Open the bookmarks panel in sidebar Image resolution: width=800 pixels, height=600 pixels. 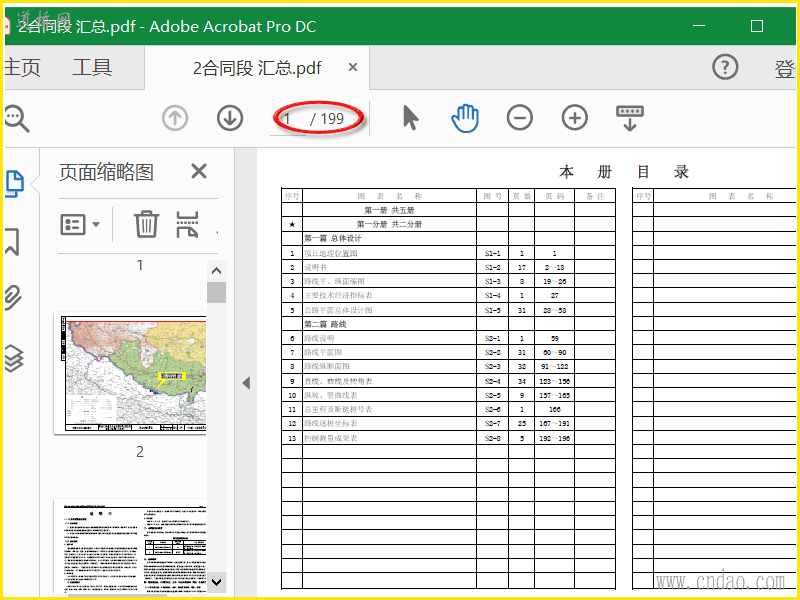(12, 241)
